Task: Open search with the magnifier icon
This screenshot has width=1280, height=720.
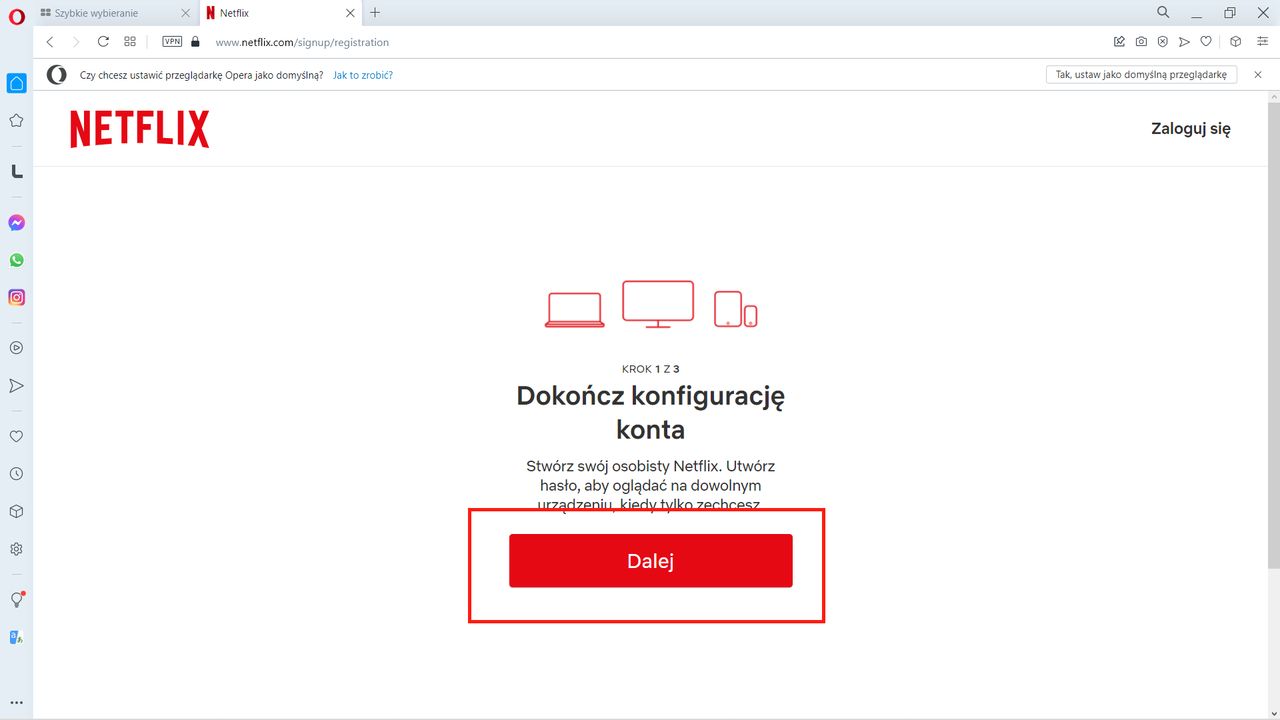Action: 1162,12
